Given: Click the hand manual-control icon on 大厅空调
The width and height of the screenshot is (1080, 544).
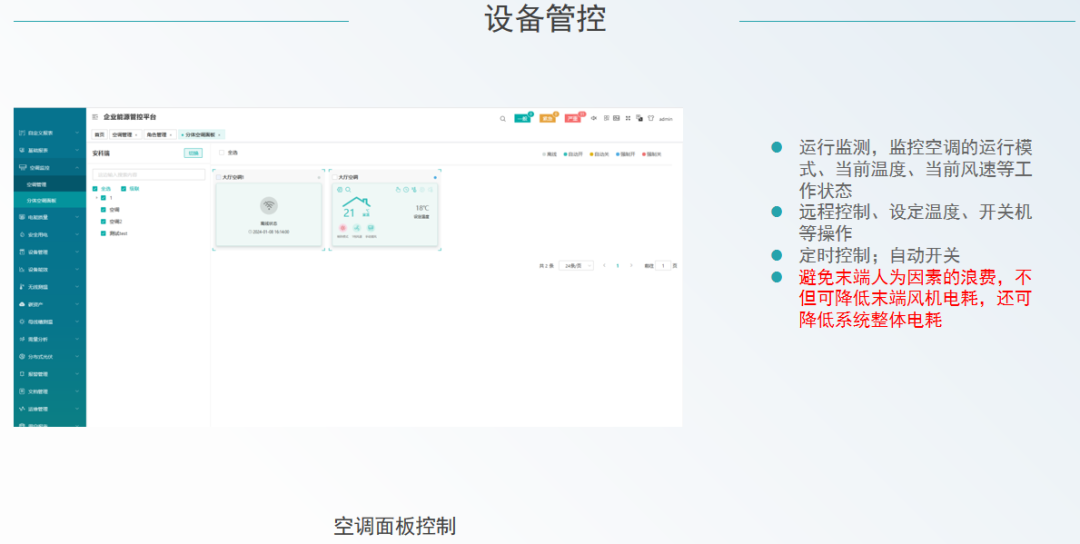Looking at the screenshot, I should point(398,189).
